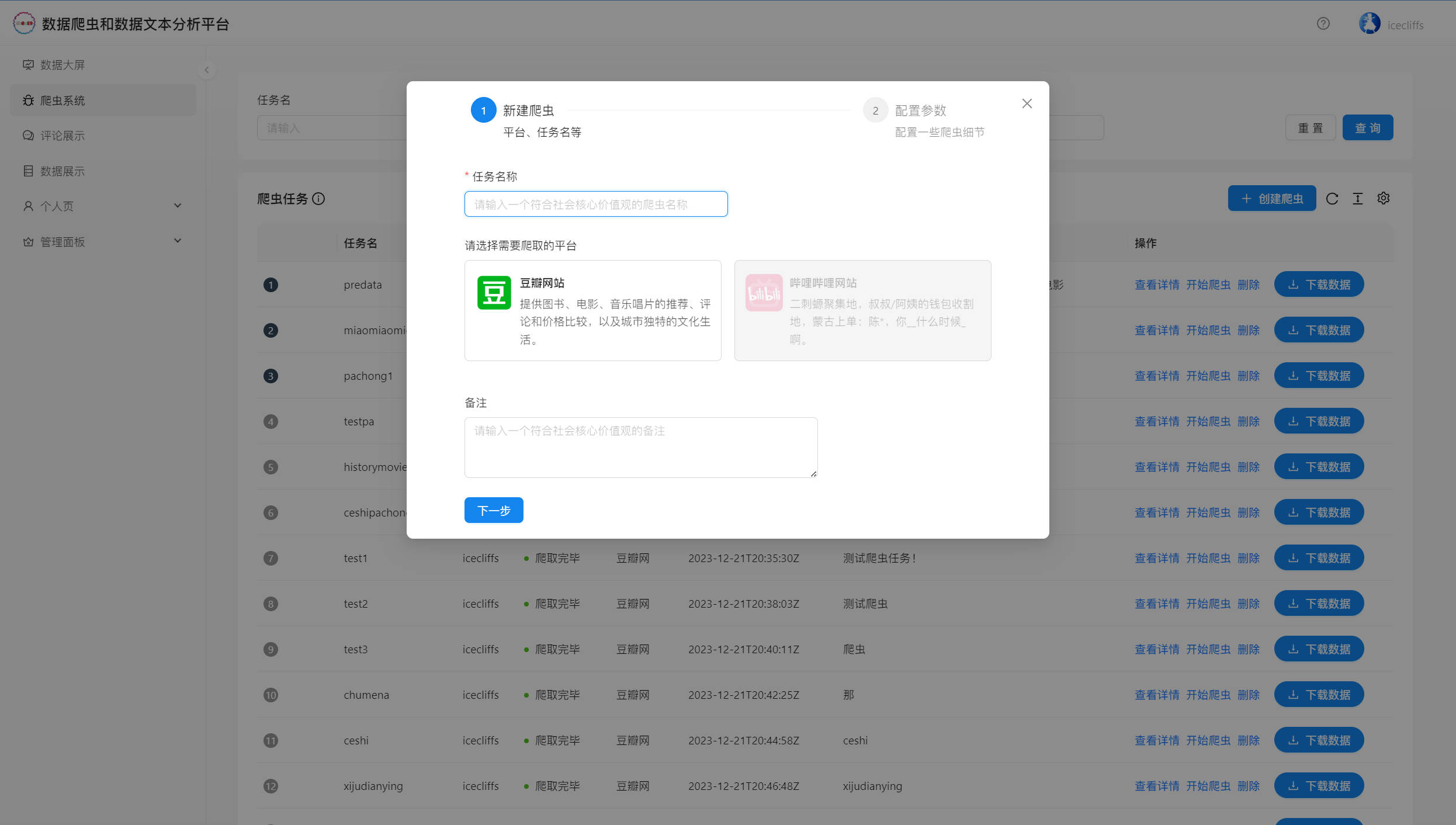The width and height of the screenshot is (1456, 825).
Task: Click step 2 配置参数 in the wizard
Action: click(x=921, y=110)
